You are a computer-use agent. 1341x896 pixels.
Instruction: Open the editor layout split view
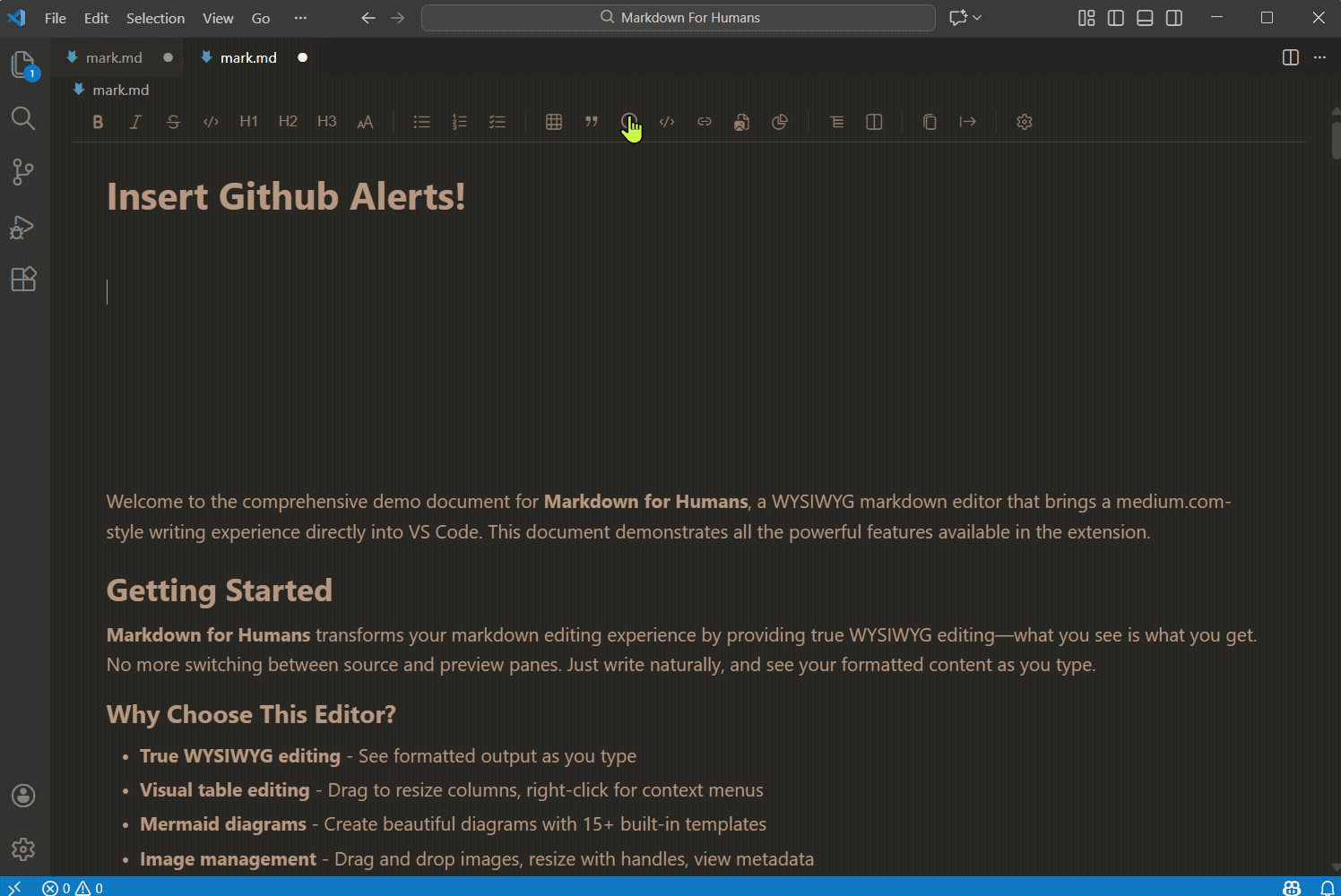(x=1290, y=57)
